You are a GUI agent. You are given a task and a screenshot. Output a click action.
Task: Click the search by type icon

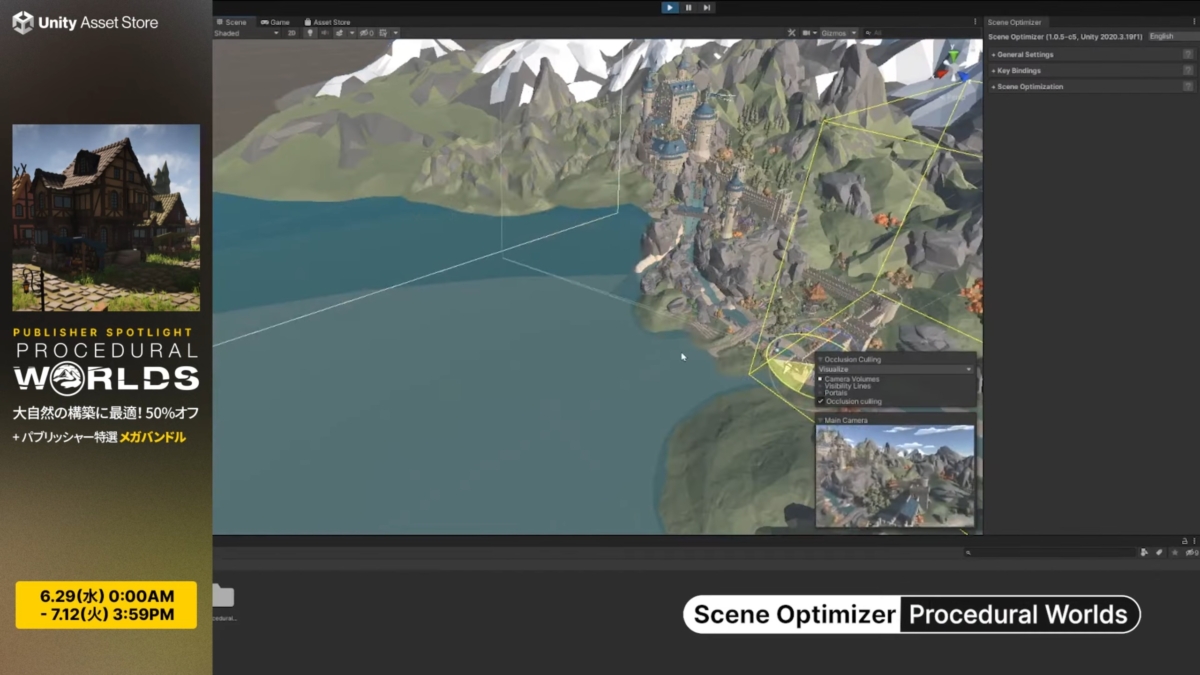coord(1144,552)
